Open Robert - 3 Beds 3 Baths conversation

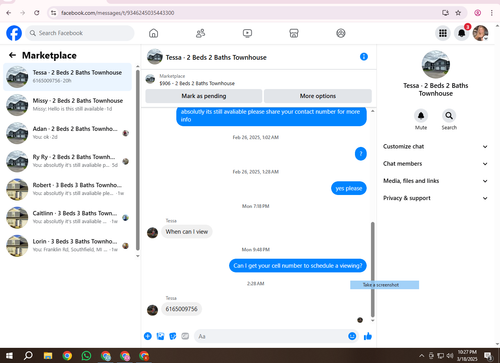pyautogui.click(x=68, y=189)
